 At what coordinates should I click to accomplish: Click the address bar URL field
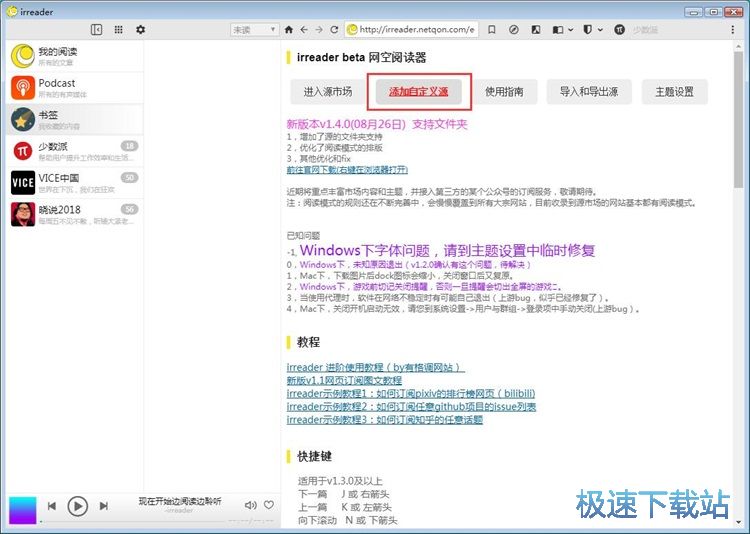coord(410,30)
